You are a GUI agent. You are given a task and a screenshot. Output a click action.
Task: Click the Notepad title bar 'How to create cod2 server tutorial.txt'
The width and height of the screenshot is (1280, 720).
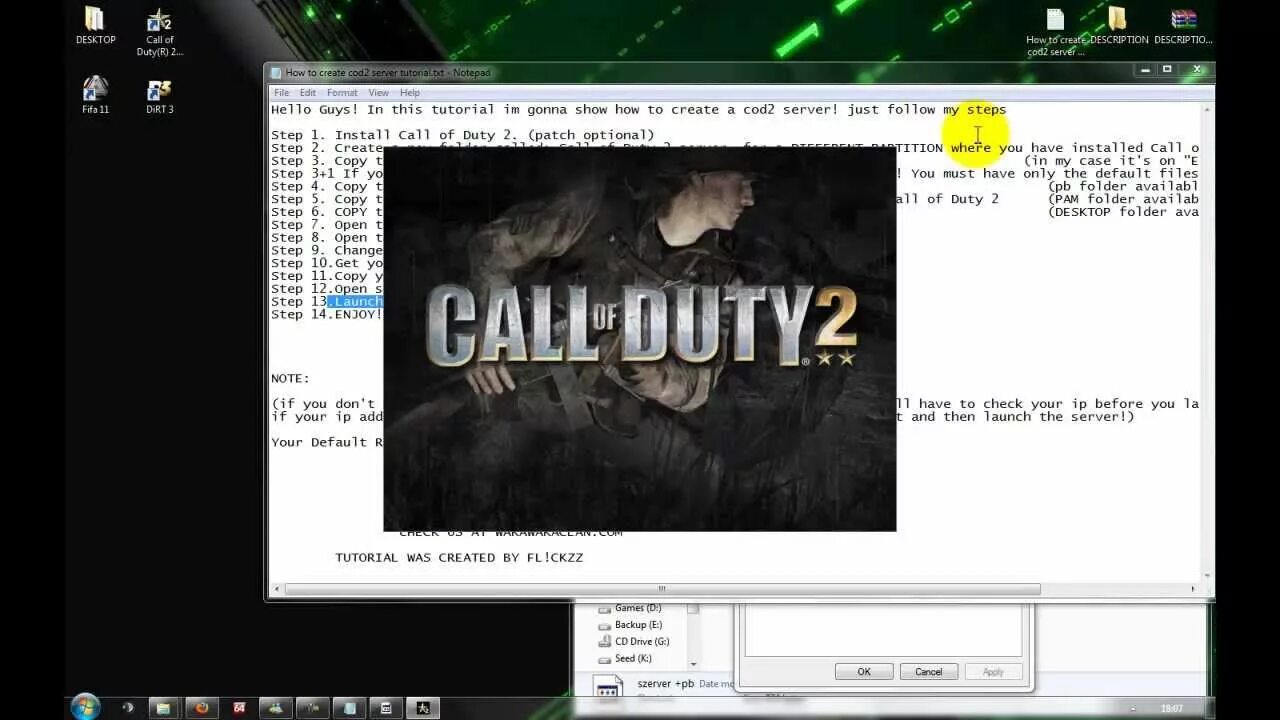pos(388,72)
